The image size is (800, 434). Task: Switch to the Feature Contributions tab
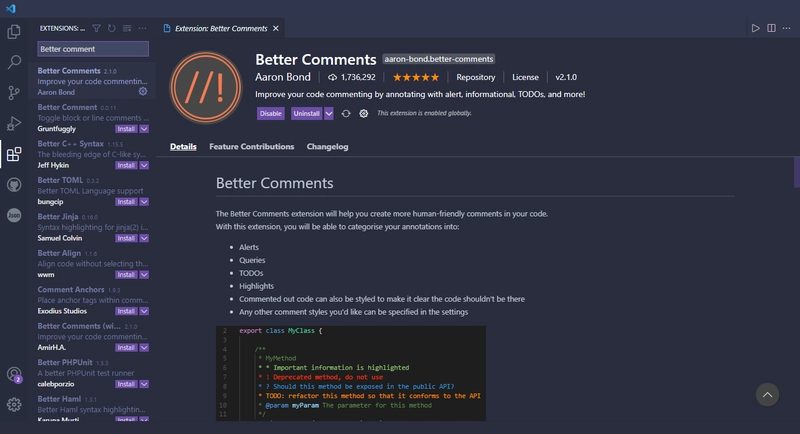(x=252, y=147)
